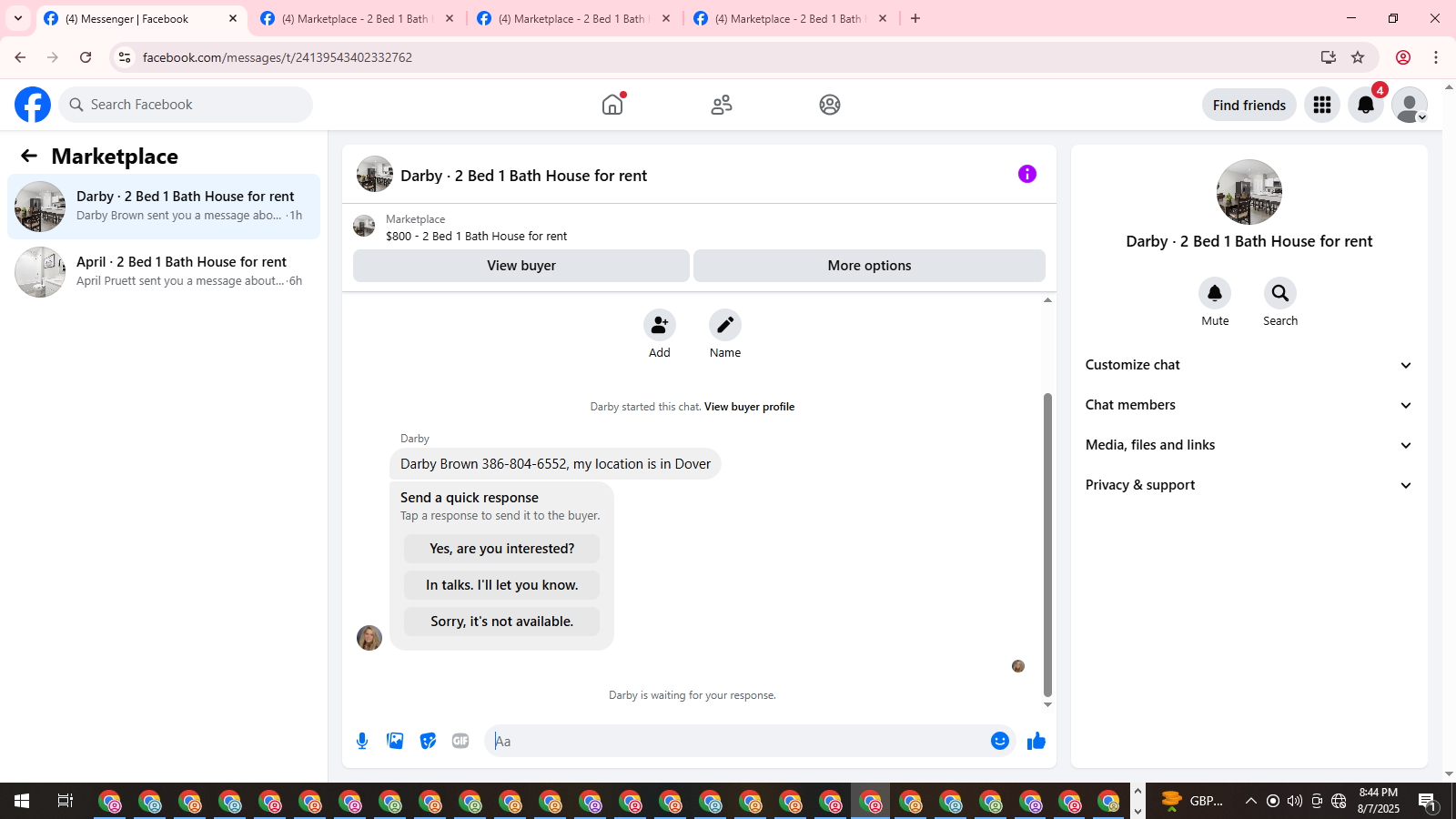Click the Search Facebook field
Image resolution: width=1456 pixels, height=819 pixels.
pos(186,105)
